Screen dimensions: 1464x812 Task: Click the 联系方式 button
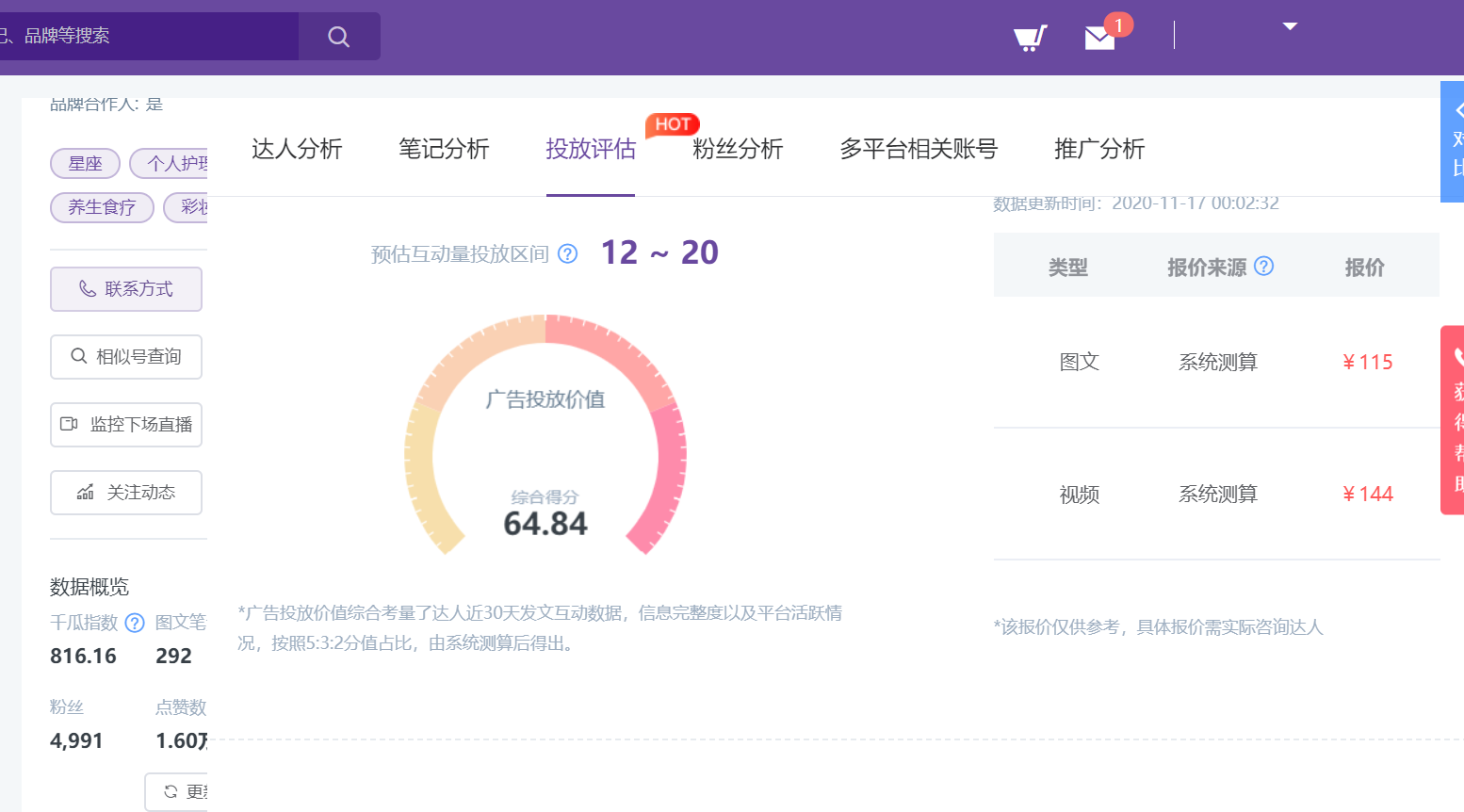(126, 289)
